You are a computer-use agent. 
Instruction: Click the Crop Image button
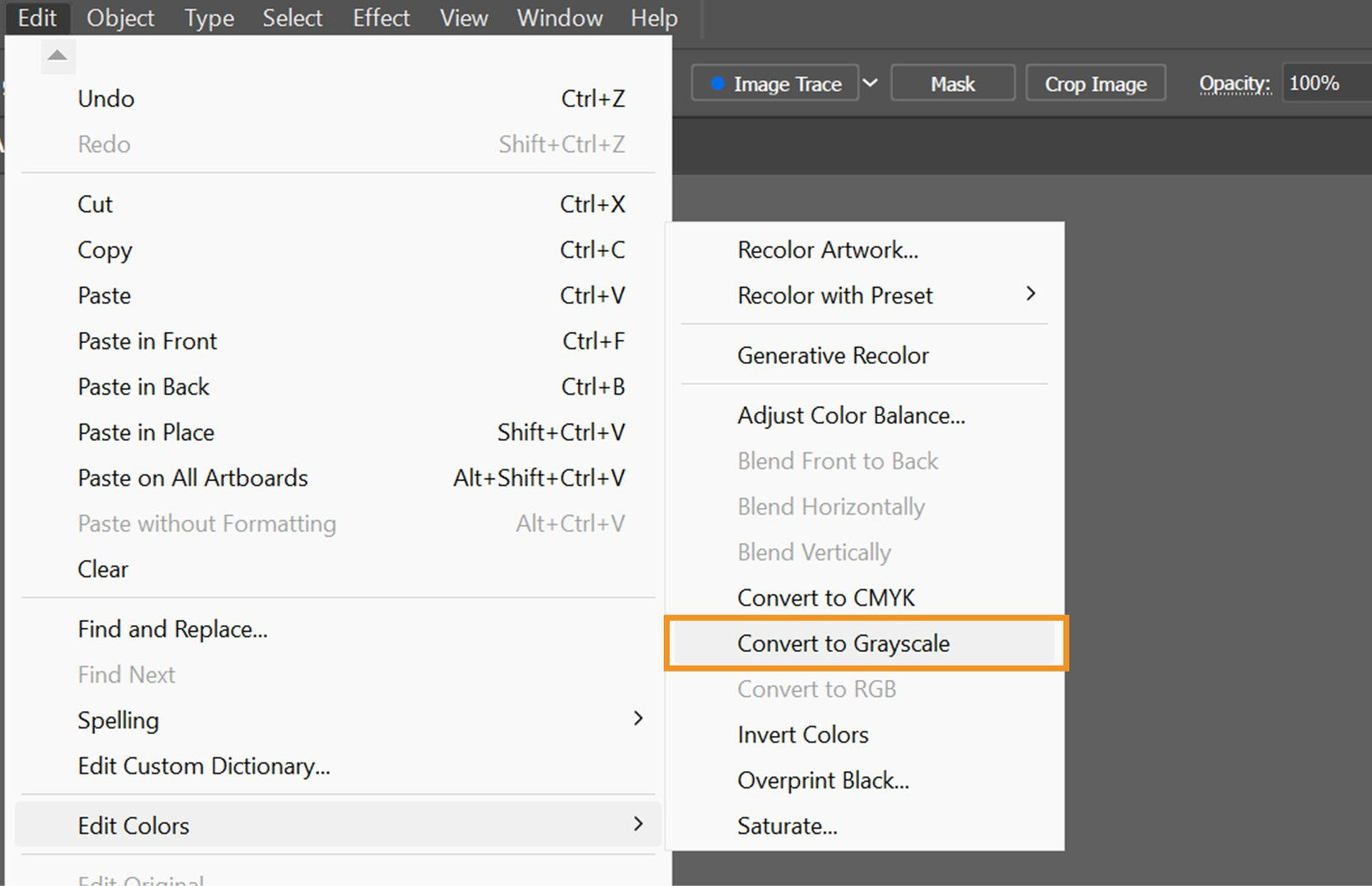coord(1094,83)
